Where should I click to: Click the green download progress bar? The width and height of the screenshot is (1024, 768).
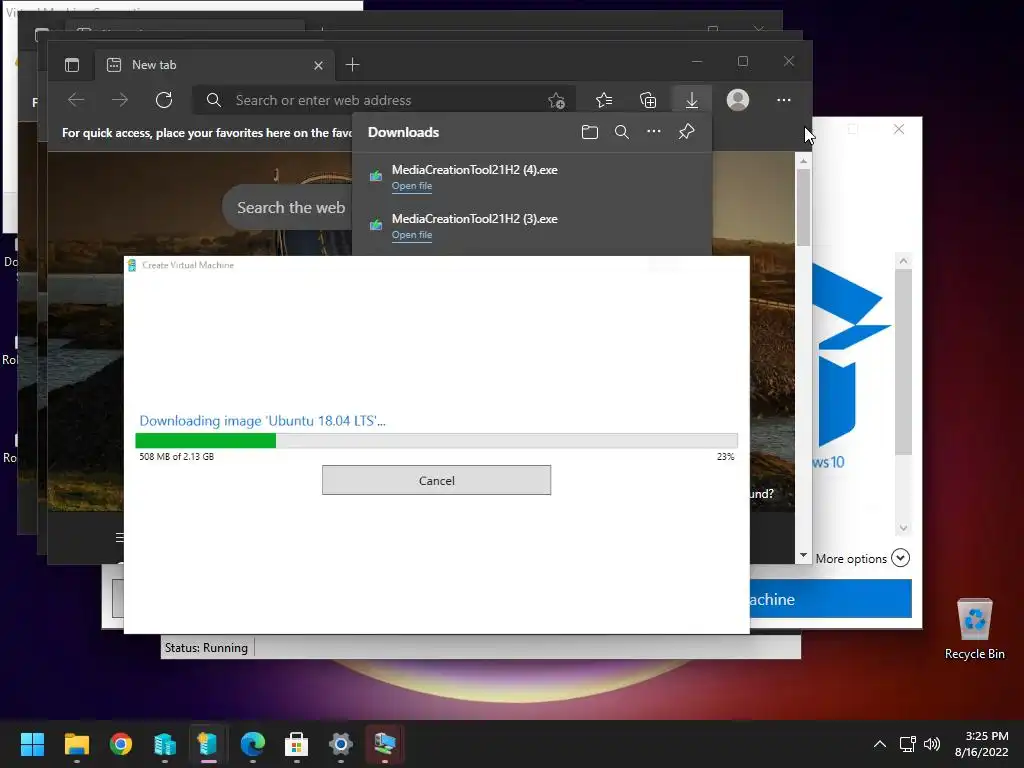click(x=436, y=441)
